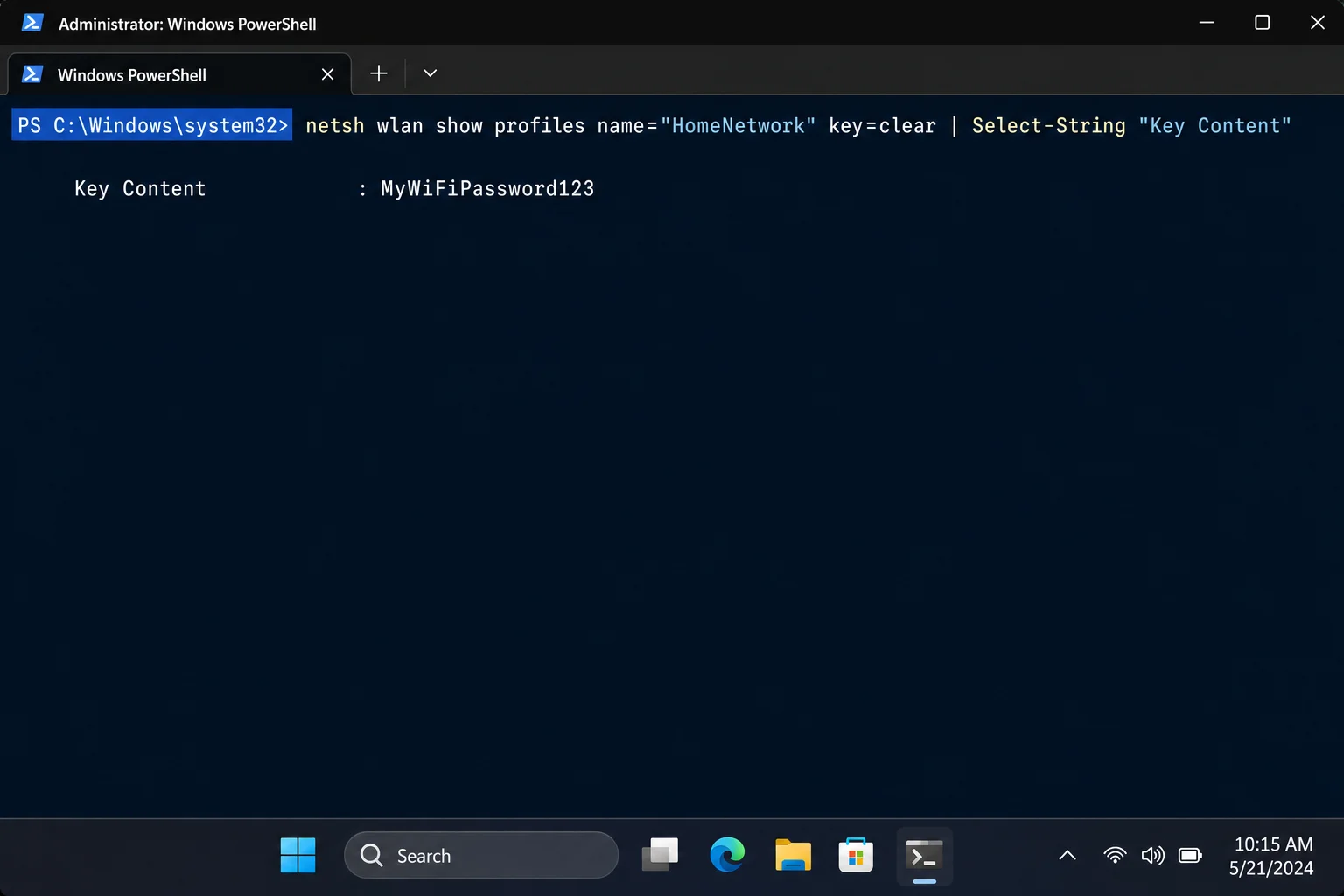Image resolution: width=1344 pixels, height=896 pixels.
Task: Click the PowerShell icon inside the tab
Action: 32,74
